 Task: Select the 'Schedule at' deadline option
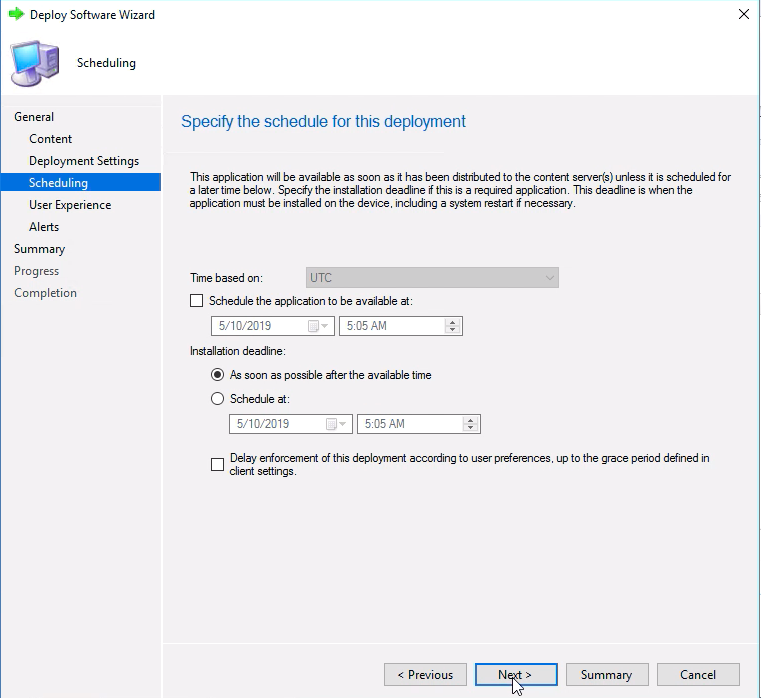217,399
